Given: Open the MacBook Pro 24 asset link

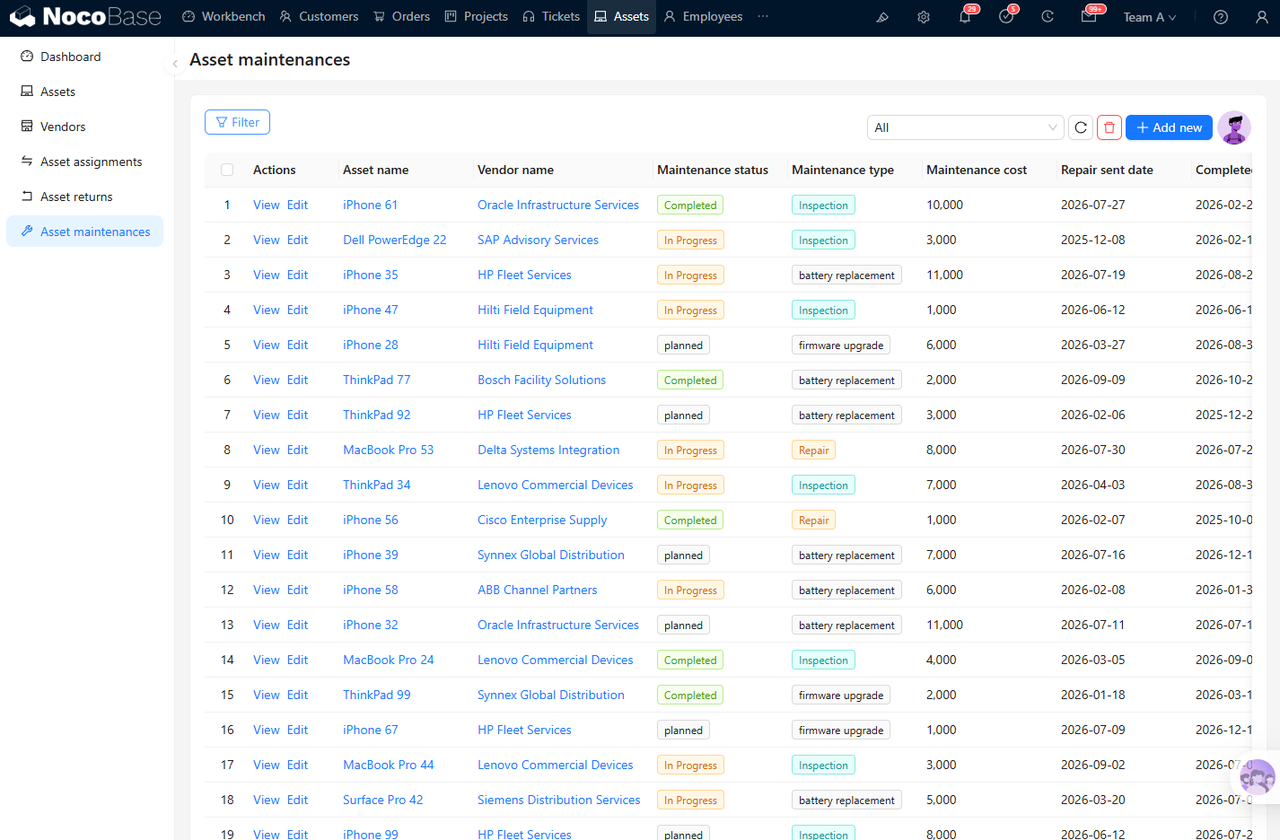Looking at the screenshot, I should tap(388, 660).
